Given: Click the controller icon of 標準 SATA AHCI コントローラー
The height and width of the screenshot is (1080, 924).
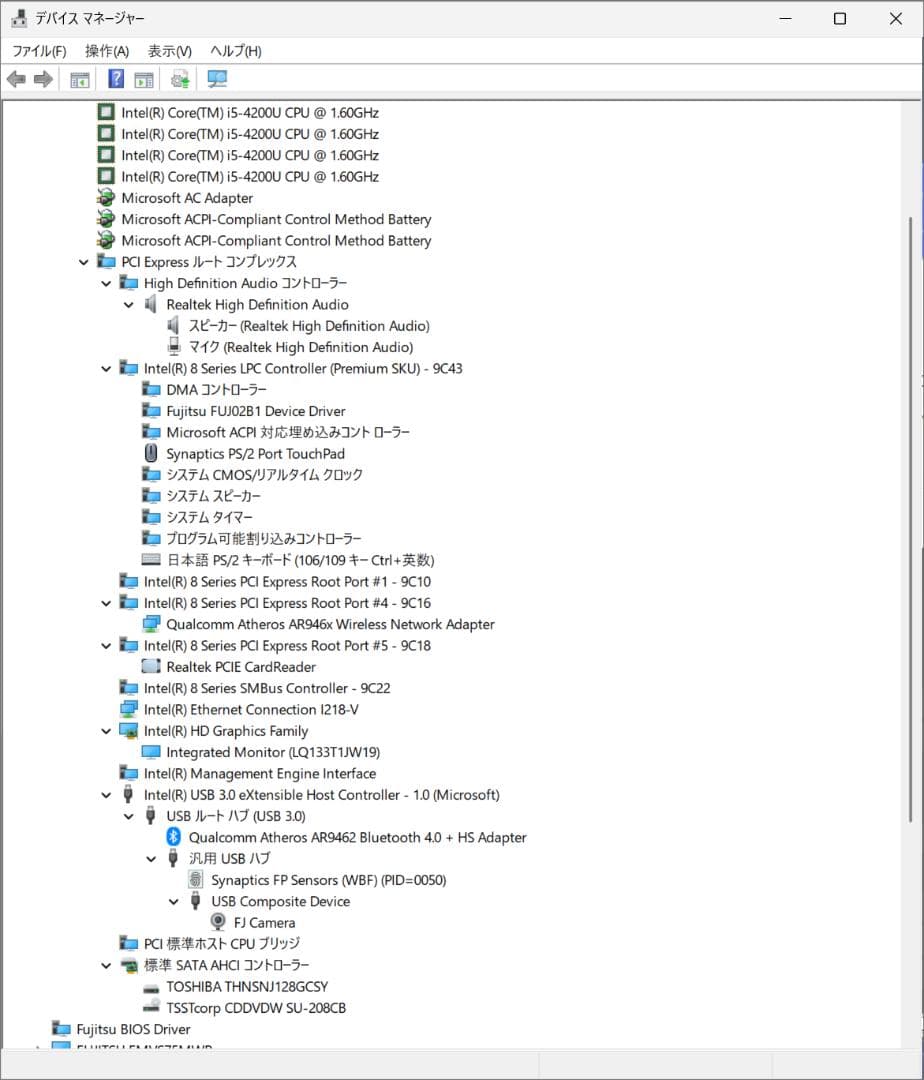Looking at the screenshot, I should pyautogui.click(x=129, y=965).
